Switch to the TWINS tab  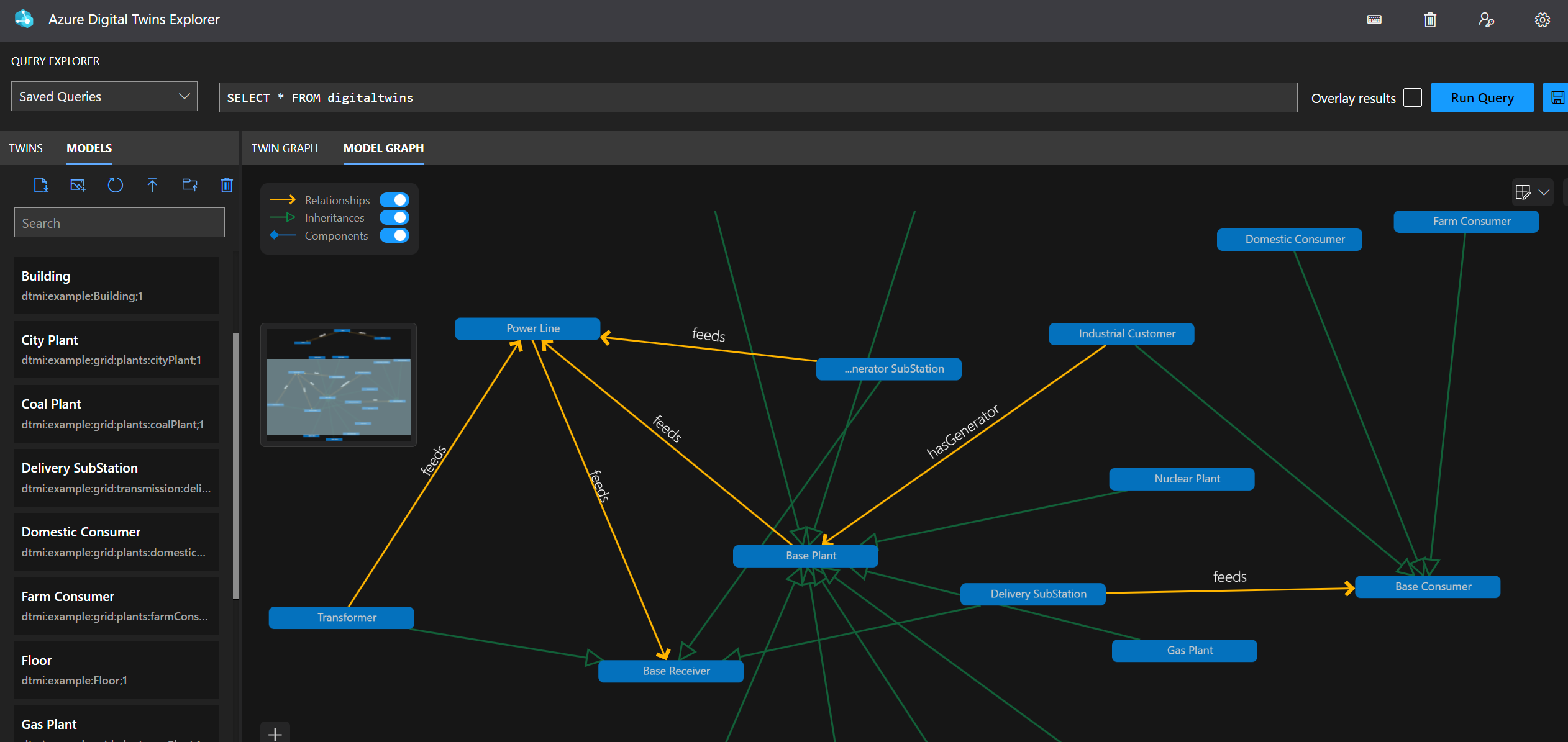(x=25, y=148)
